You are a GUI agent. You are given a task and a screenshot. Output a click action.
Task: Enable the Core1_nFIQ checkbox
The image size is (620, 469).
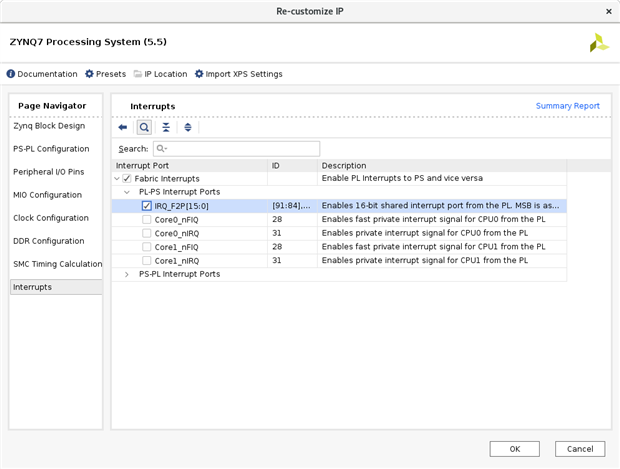click(146, 247)
